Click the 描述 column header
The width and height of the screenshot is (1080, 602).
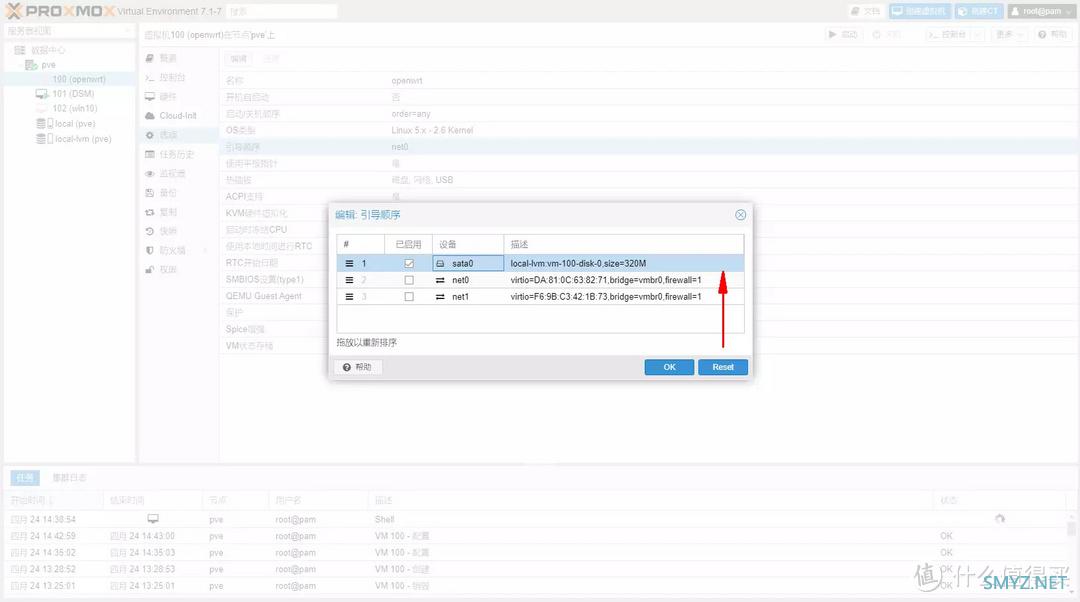[x=623, y=245]
